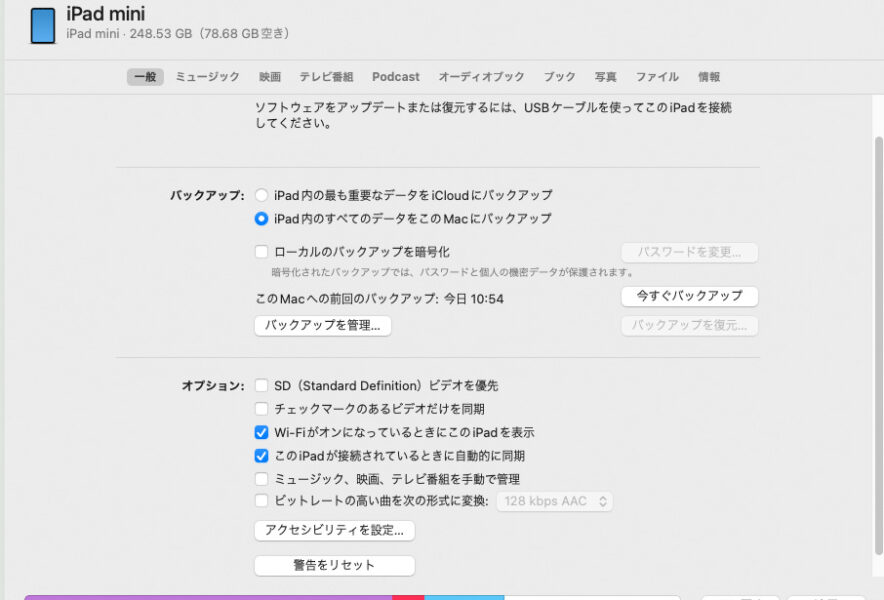Uncheck the Wi-Fi がオンになっているとき option

click(x=261, y=433)
